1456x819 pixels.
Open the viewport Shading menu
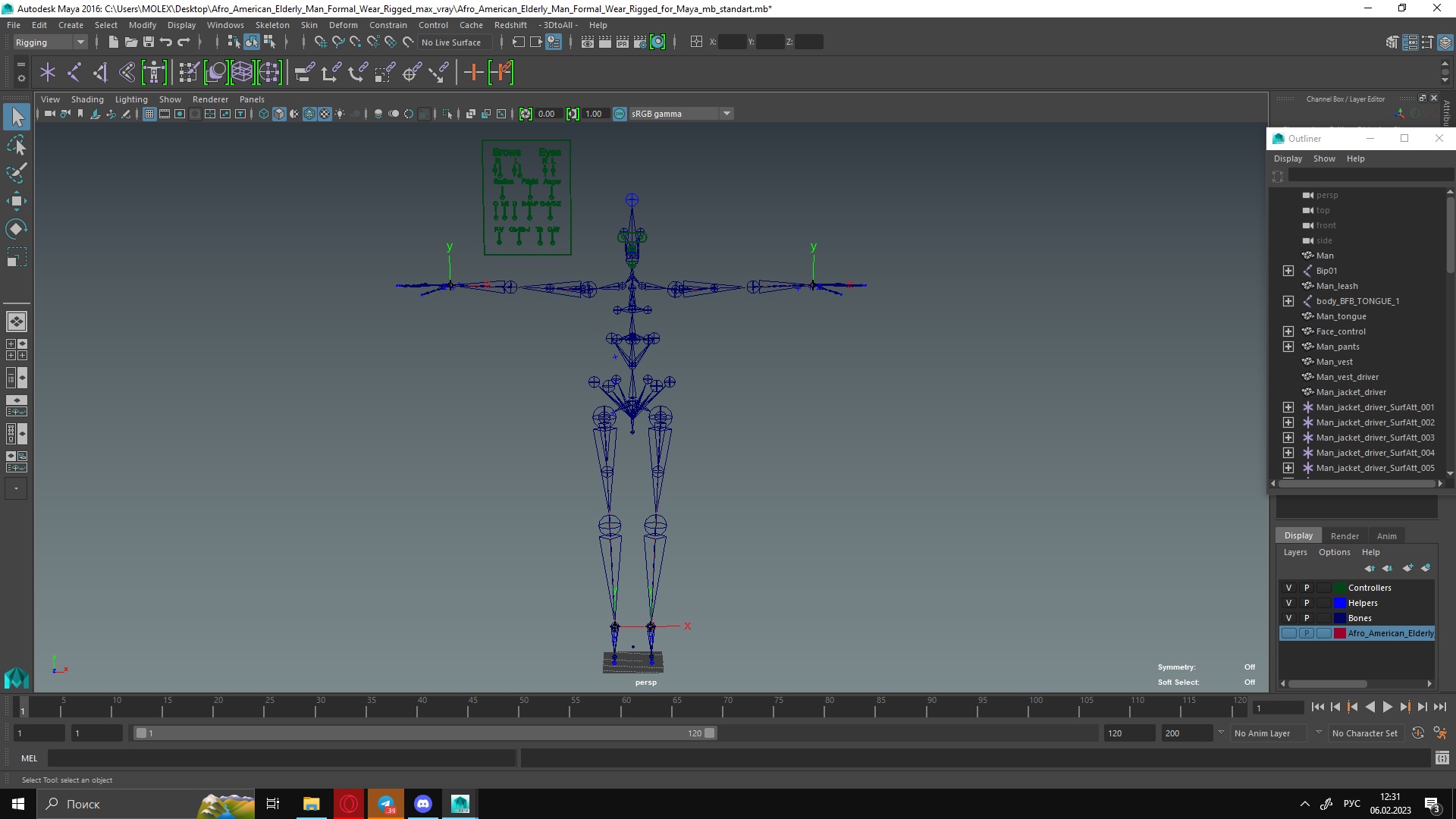pyautogui.click(x=87, y=99)
